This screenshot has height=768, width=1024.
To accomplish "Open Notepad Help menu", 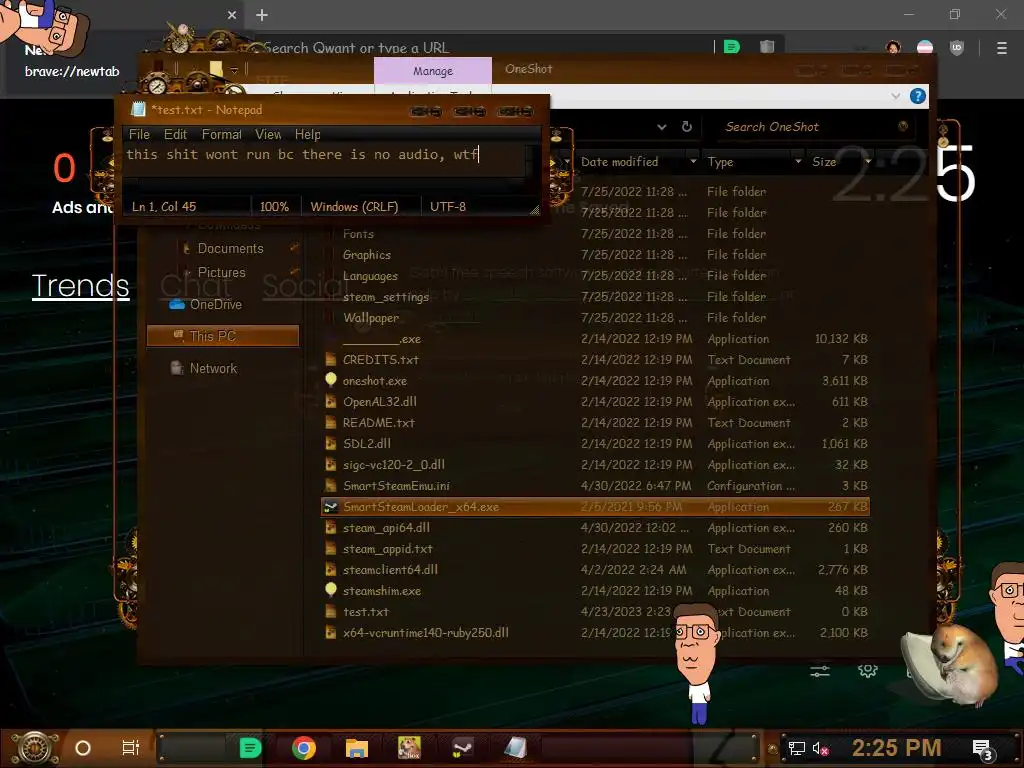I will (307, 134).
